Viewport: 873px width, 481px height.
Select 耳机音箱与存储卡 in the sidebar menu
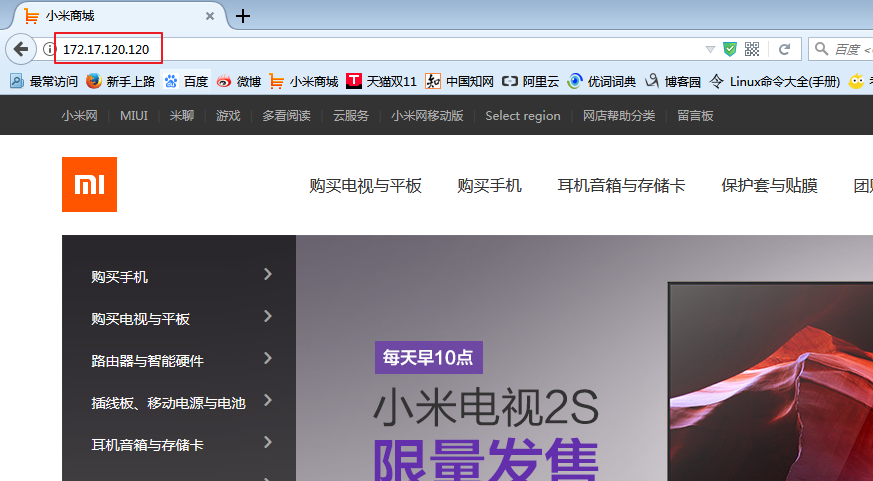(148, 445)
